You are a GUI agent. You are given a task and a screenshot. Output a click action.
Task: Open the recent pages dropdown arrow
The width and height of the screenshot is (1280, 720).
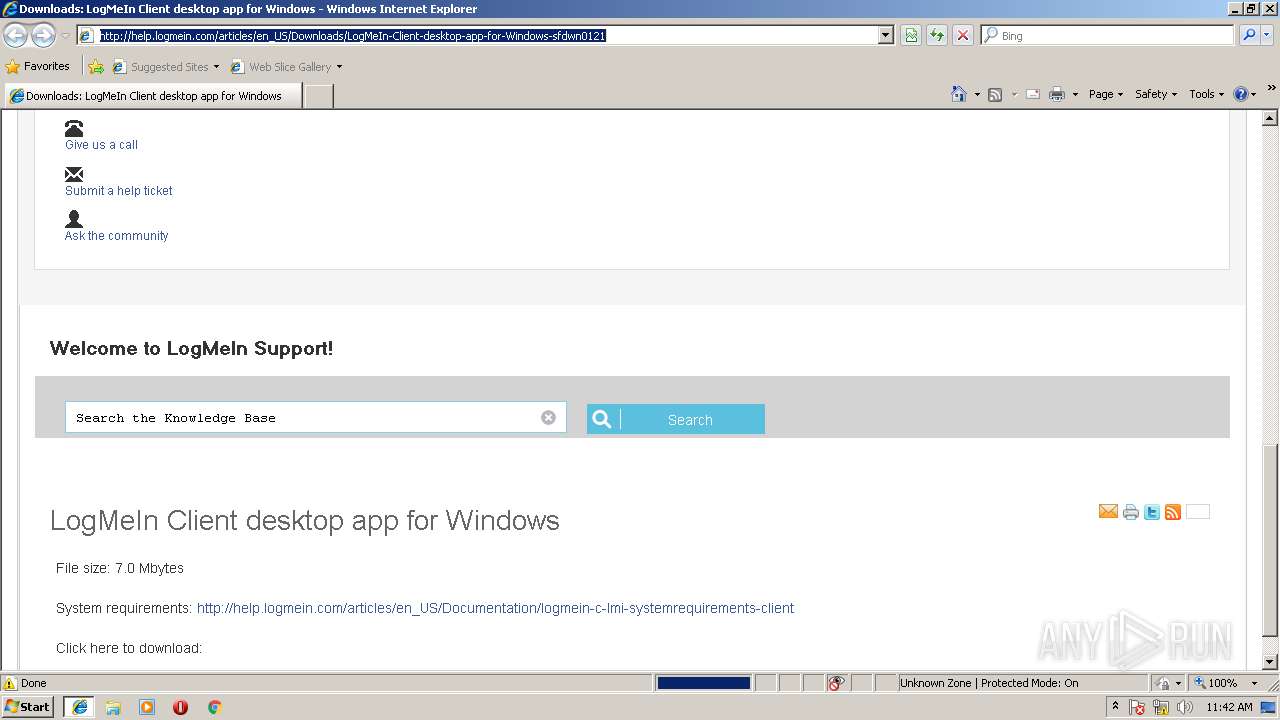[x=65, y=35]
